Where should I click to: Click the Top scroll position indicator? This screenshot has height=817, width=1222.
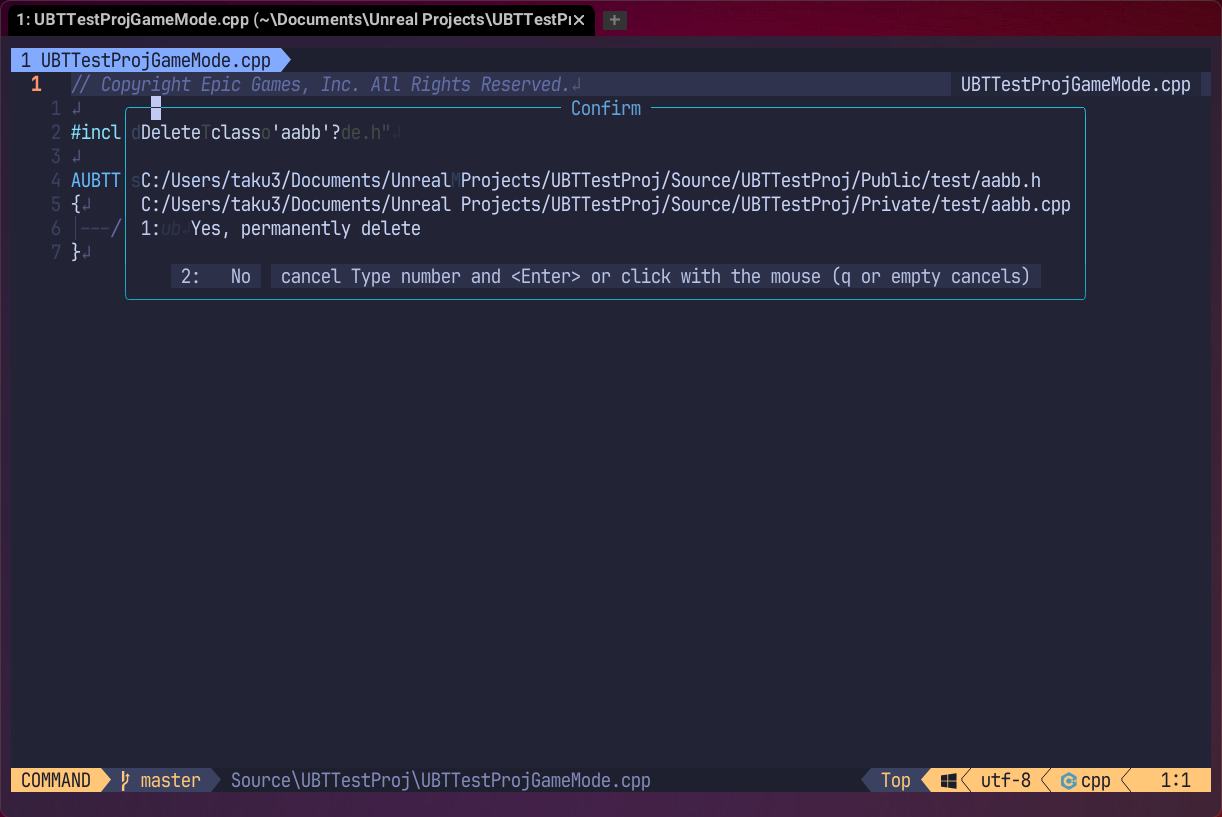coord(895,780)
